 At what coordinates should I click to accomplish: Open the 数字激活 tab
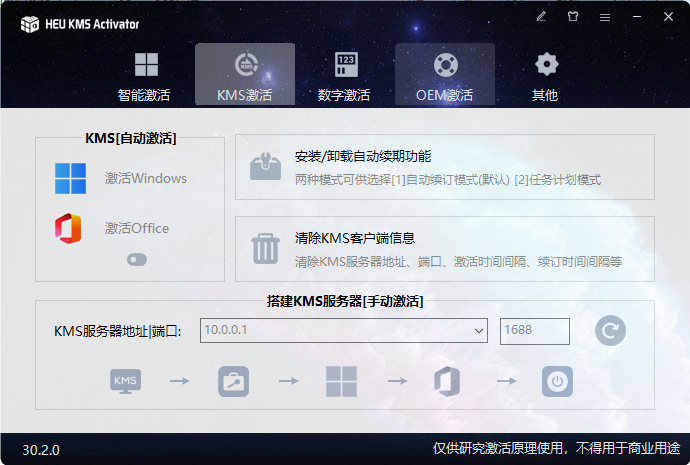(x=345, y=75)
